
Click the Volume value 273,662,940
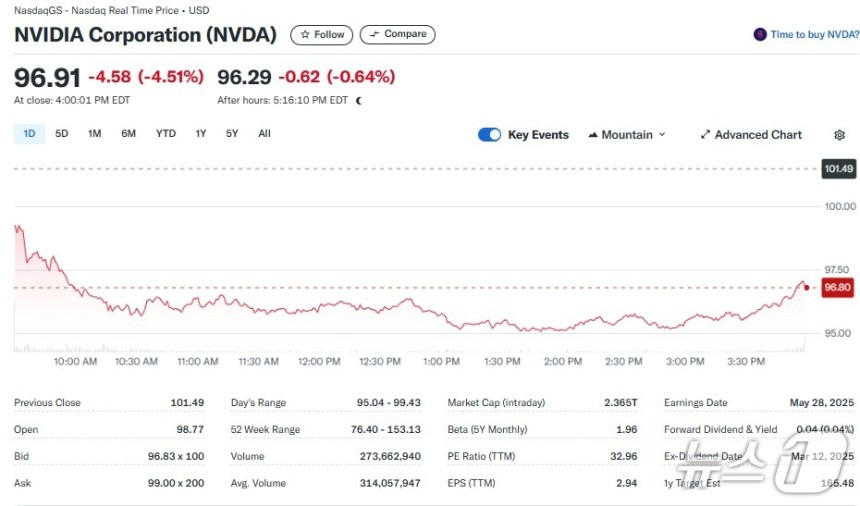(x=390, y=456)
